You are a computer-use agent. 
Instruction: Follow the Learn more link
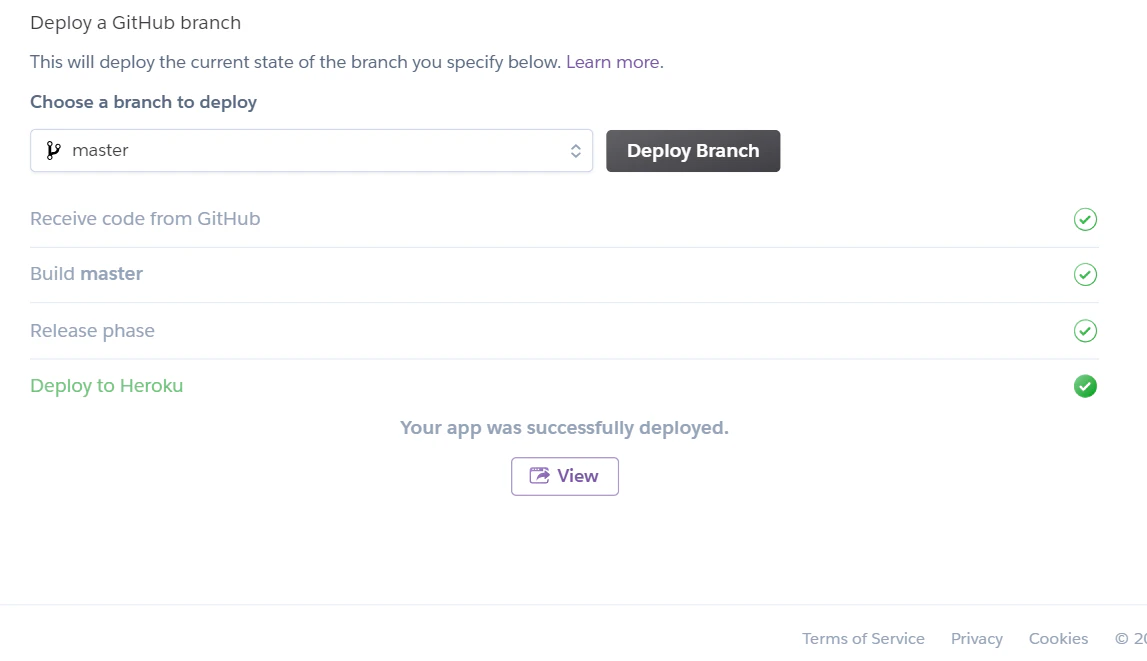[612, 62]
